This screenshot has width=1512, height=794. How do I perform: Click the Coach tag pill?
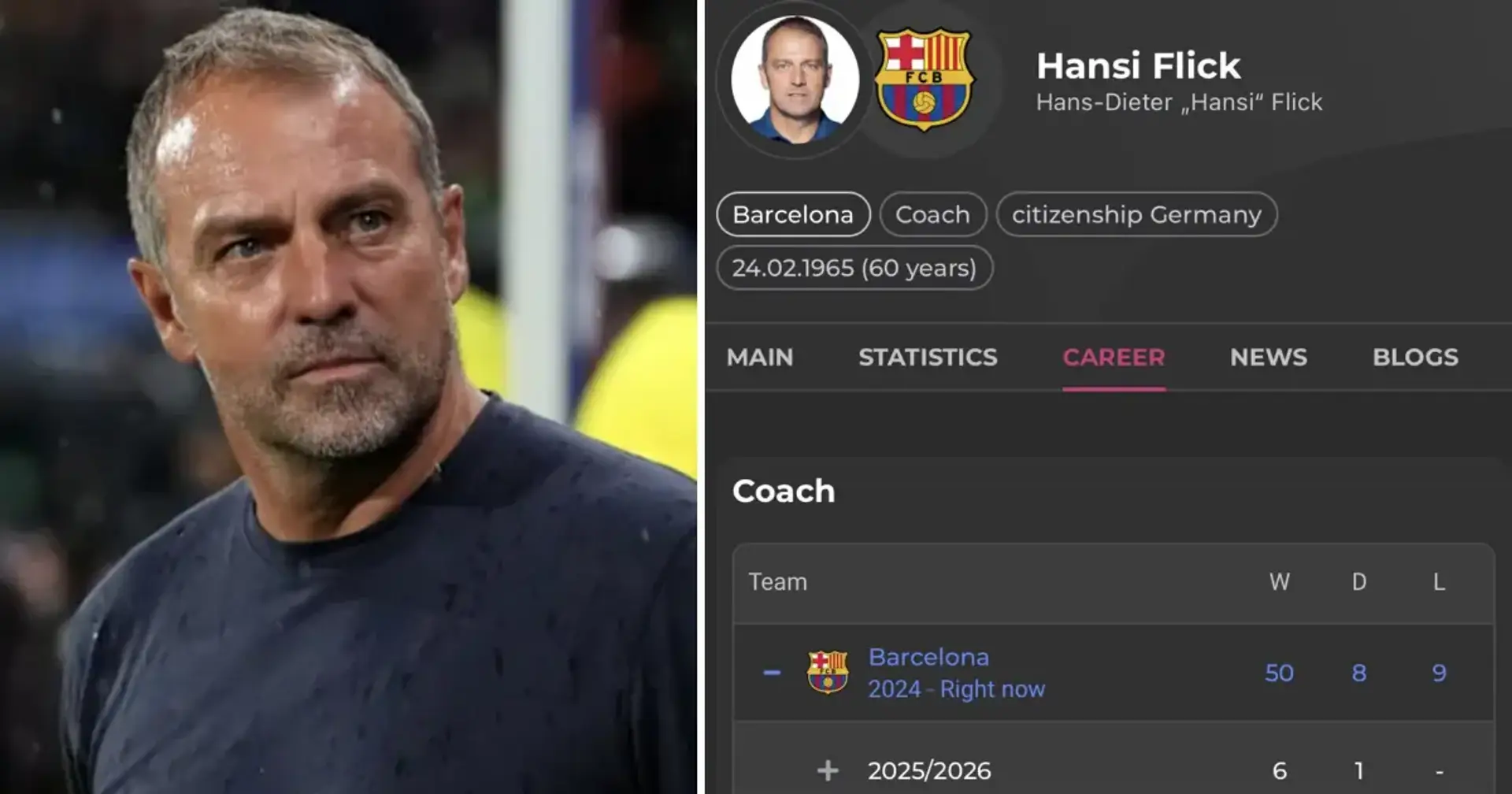[932, 214]
